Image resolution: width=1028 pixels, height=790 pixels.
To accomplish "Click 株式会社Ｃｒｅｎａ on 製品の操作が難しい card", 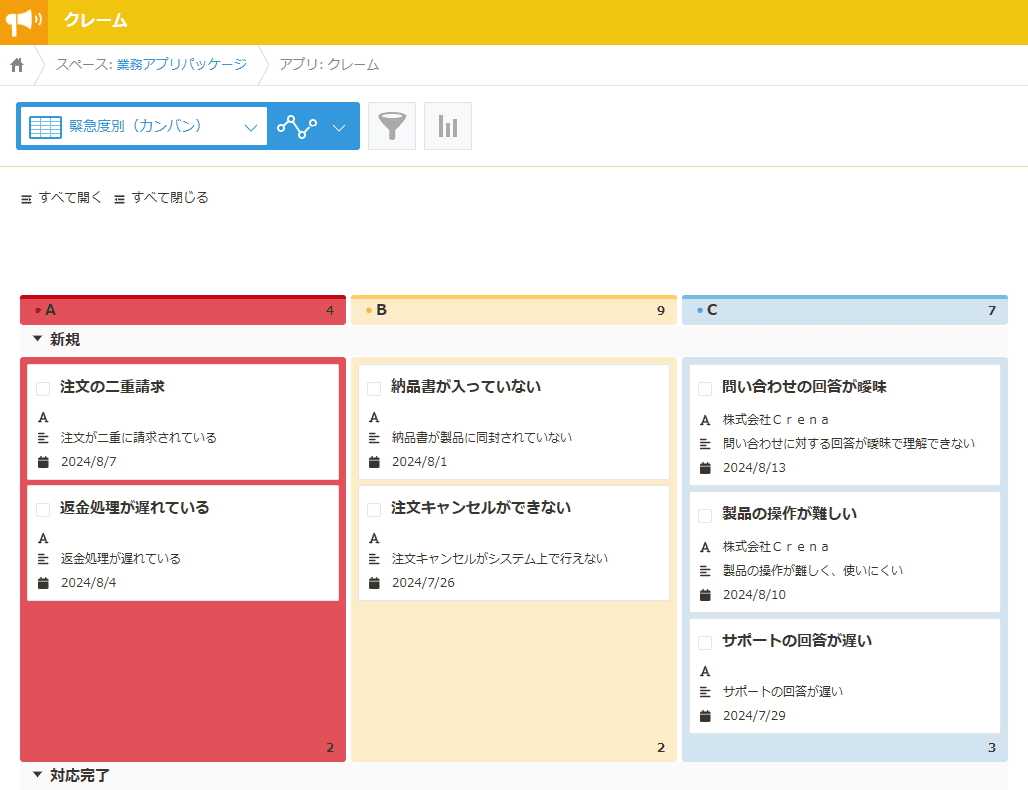I will (776, 547).
